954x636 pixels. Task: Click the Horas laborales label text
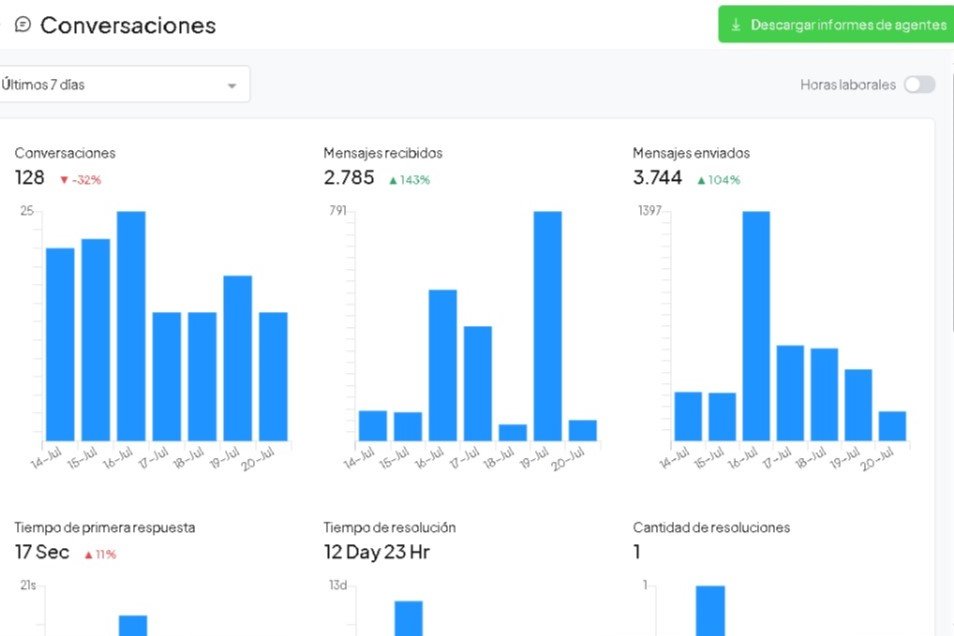coord(847,85)
